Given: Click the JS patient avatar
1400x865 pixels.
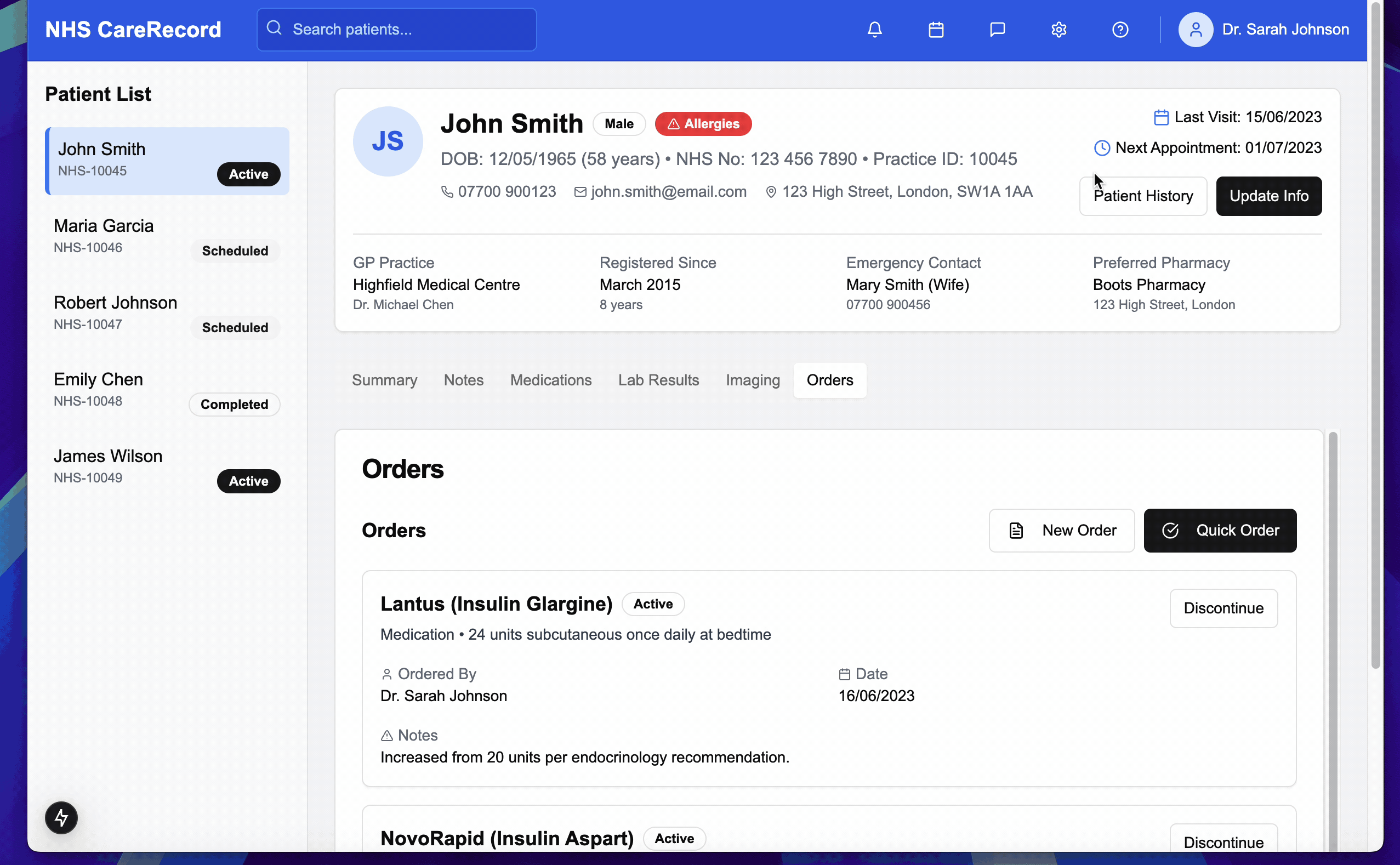Looking at the screenshot, I should 388,141.
